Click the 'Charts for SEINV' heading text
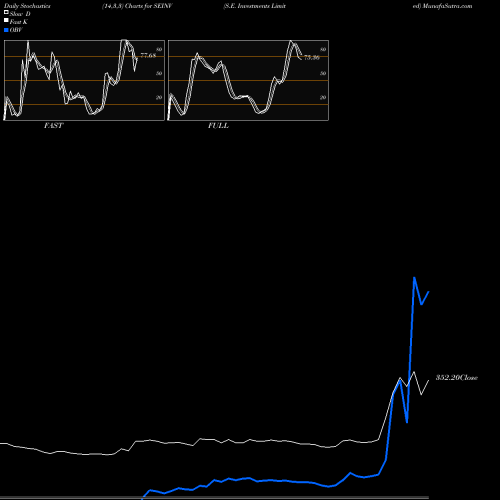 point(149,6)
